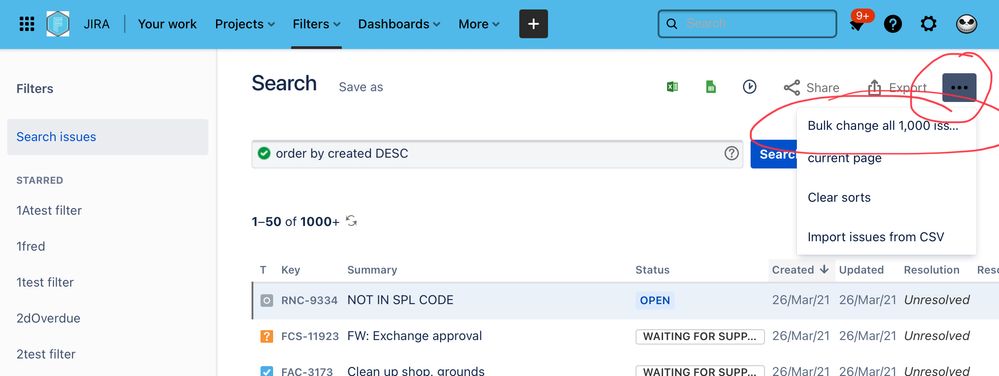Open summary FW: Exchange approval
The height and width of the screenshot is (376, 999).
pyautogui.click(x=415, y=336)
